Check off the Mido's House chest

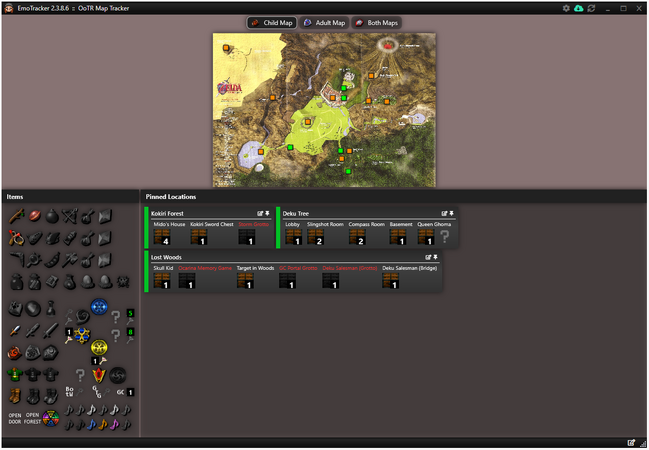tap(160, 238)
